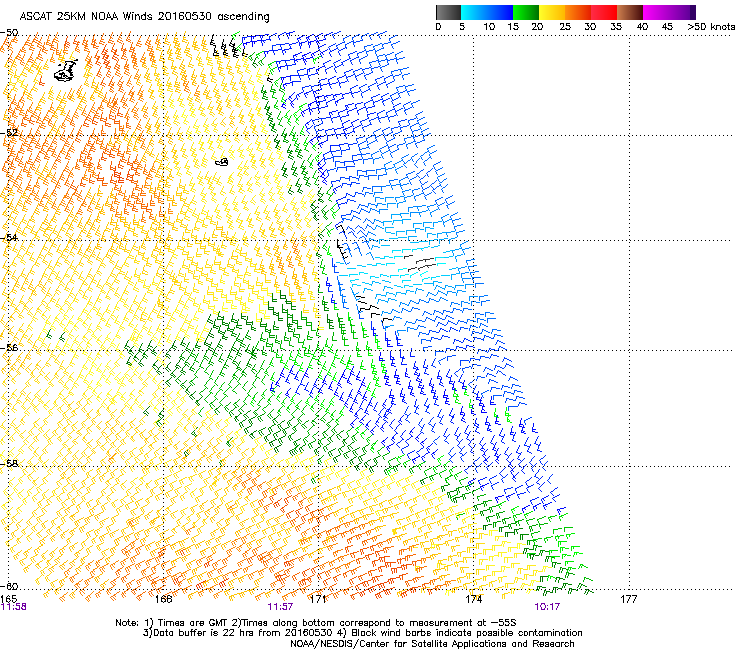Click the purple time stamp '11:57'
740x650 pixels.
point(280,607)
